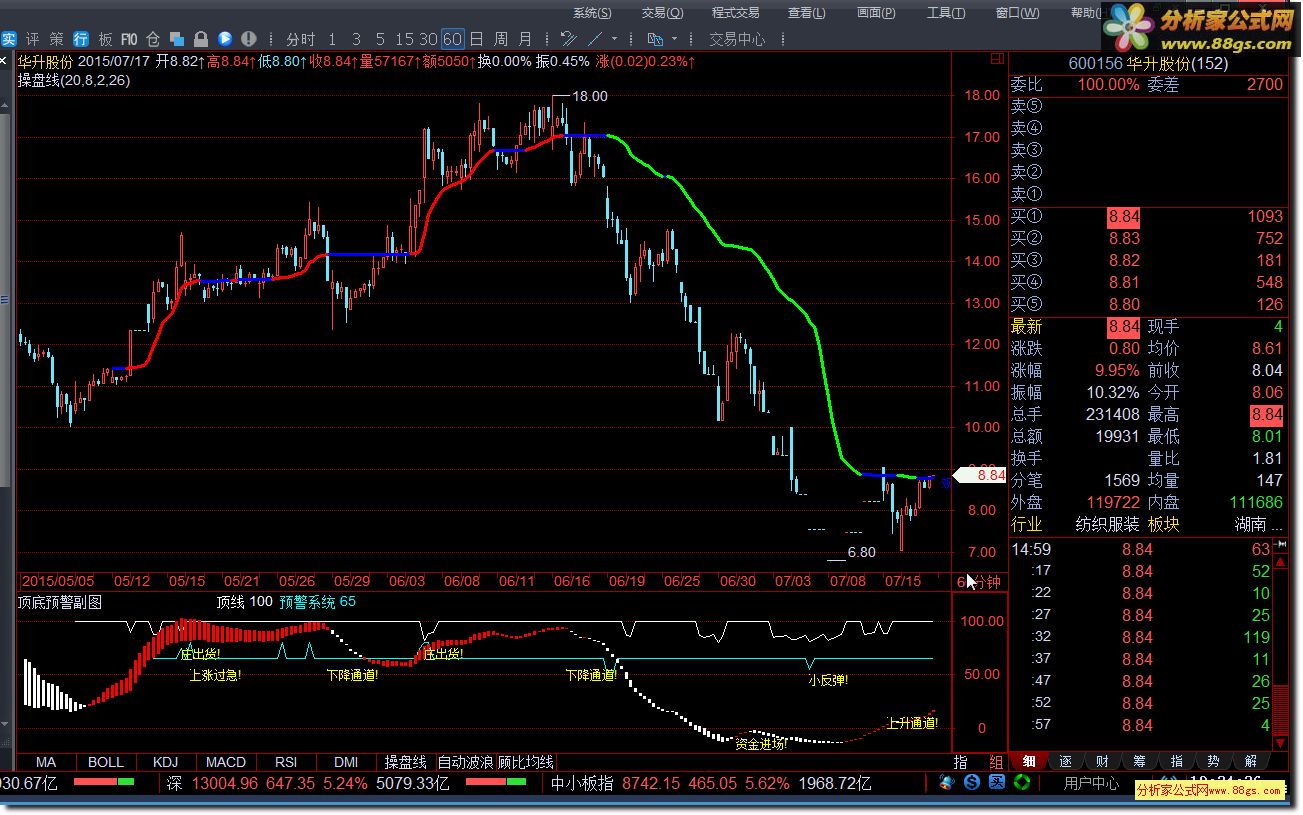Switch to 分时 intraday period
Viewport: 1303px width, 815px height.
300,39
